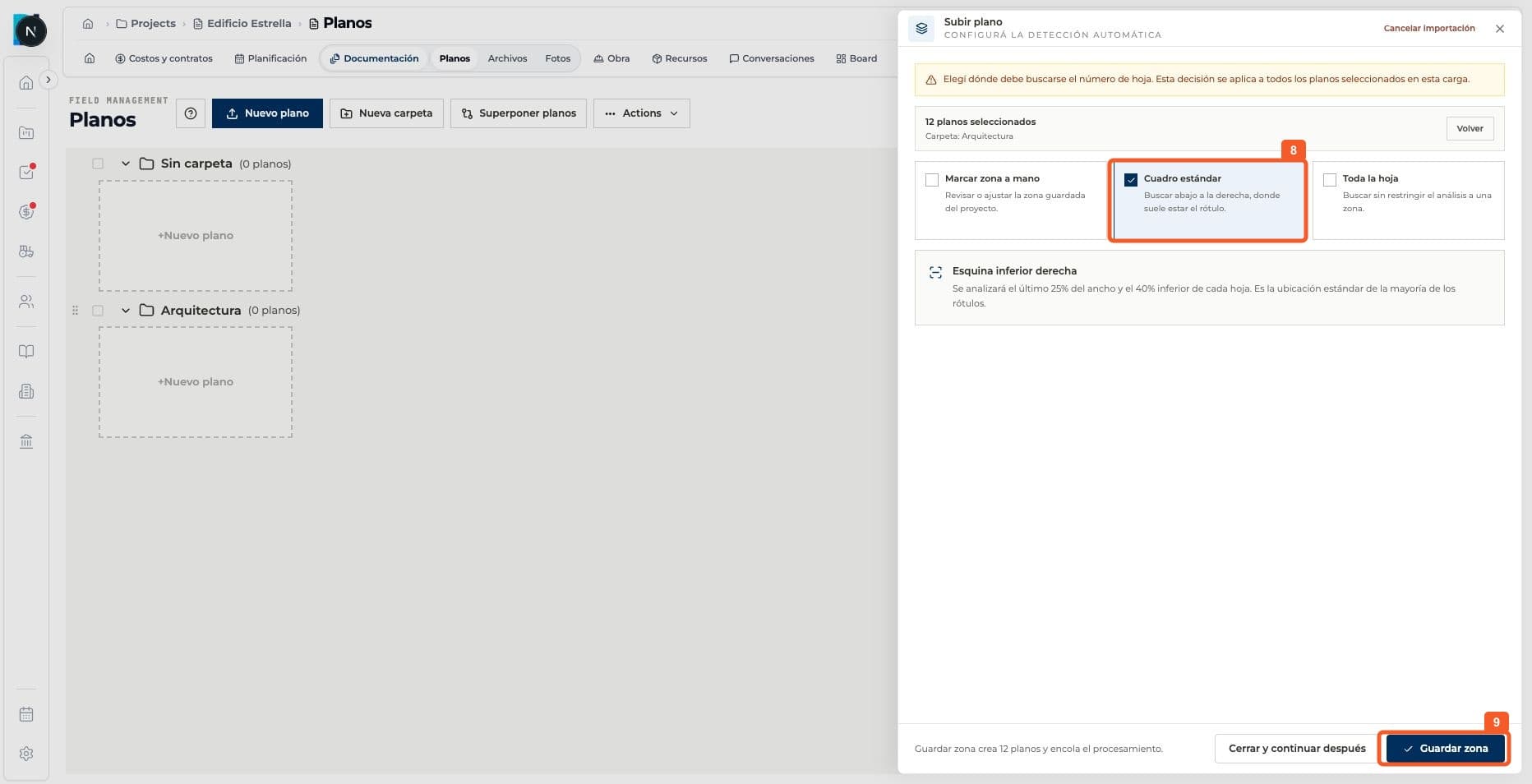
Task: Click the Nuevo plano upload button
Action: click(x=267, y=113)
